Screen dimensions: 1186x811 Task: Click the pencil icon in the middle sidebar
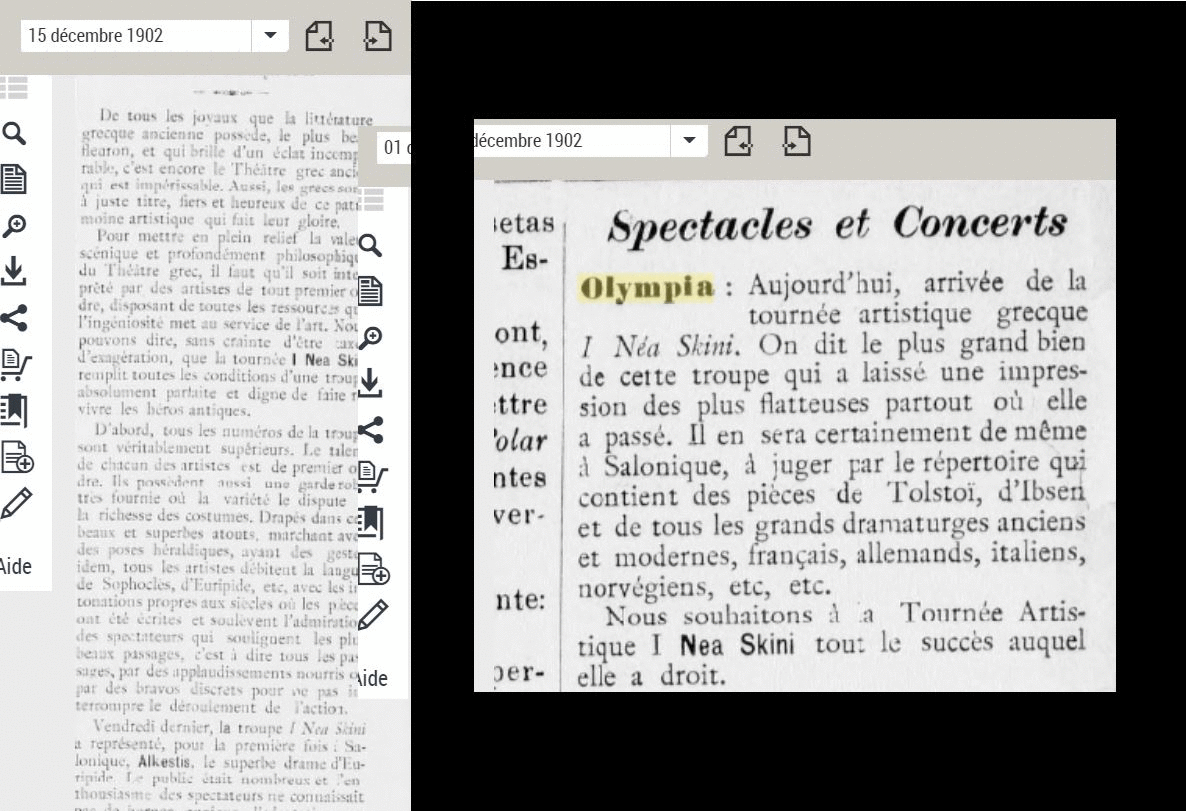[x=372, y=615]
